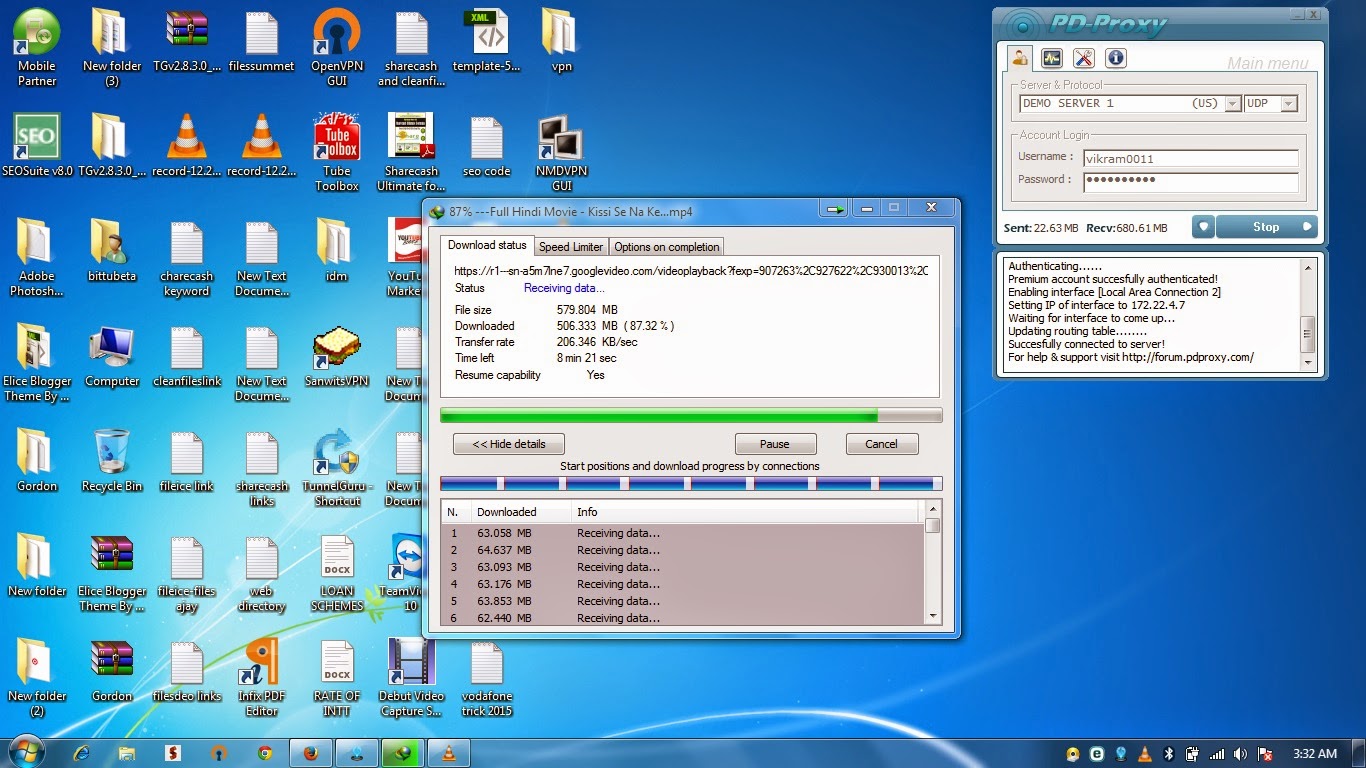Select the Recycle Bin desktop icon

pos(112,461)
